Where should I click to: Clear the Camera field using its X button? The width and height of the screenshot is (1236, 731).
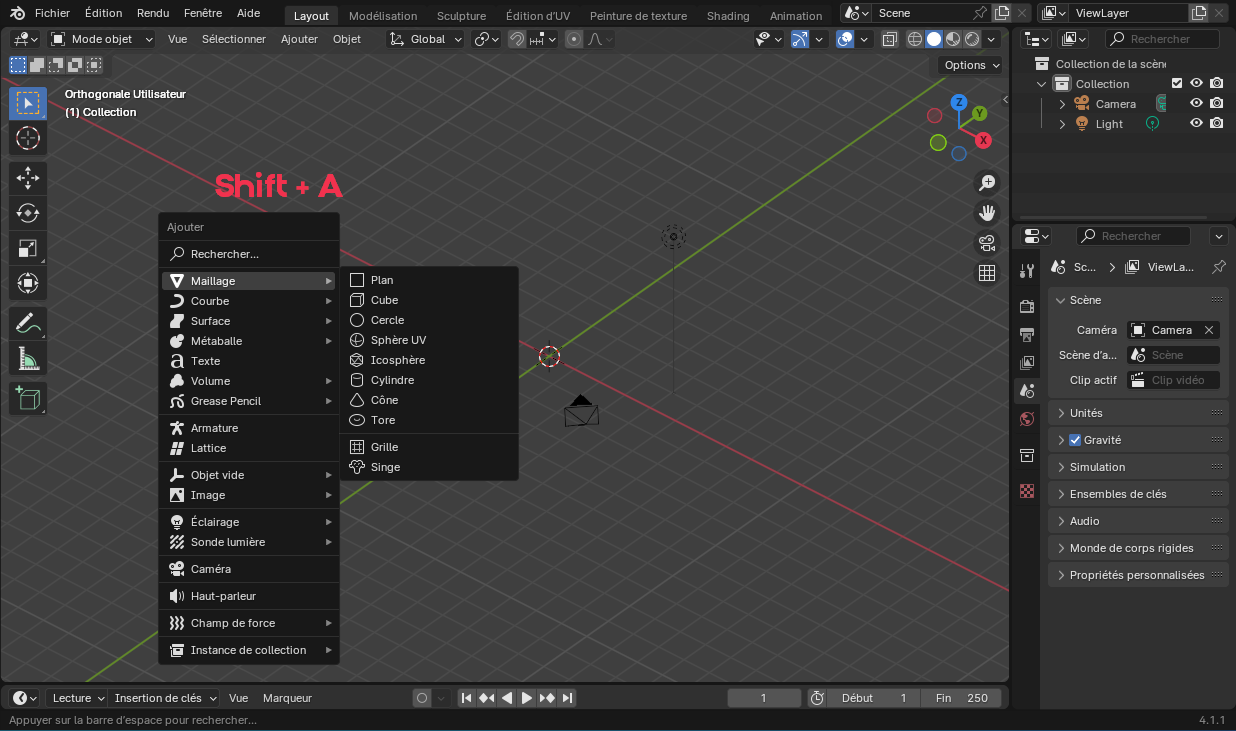1211,329
